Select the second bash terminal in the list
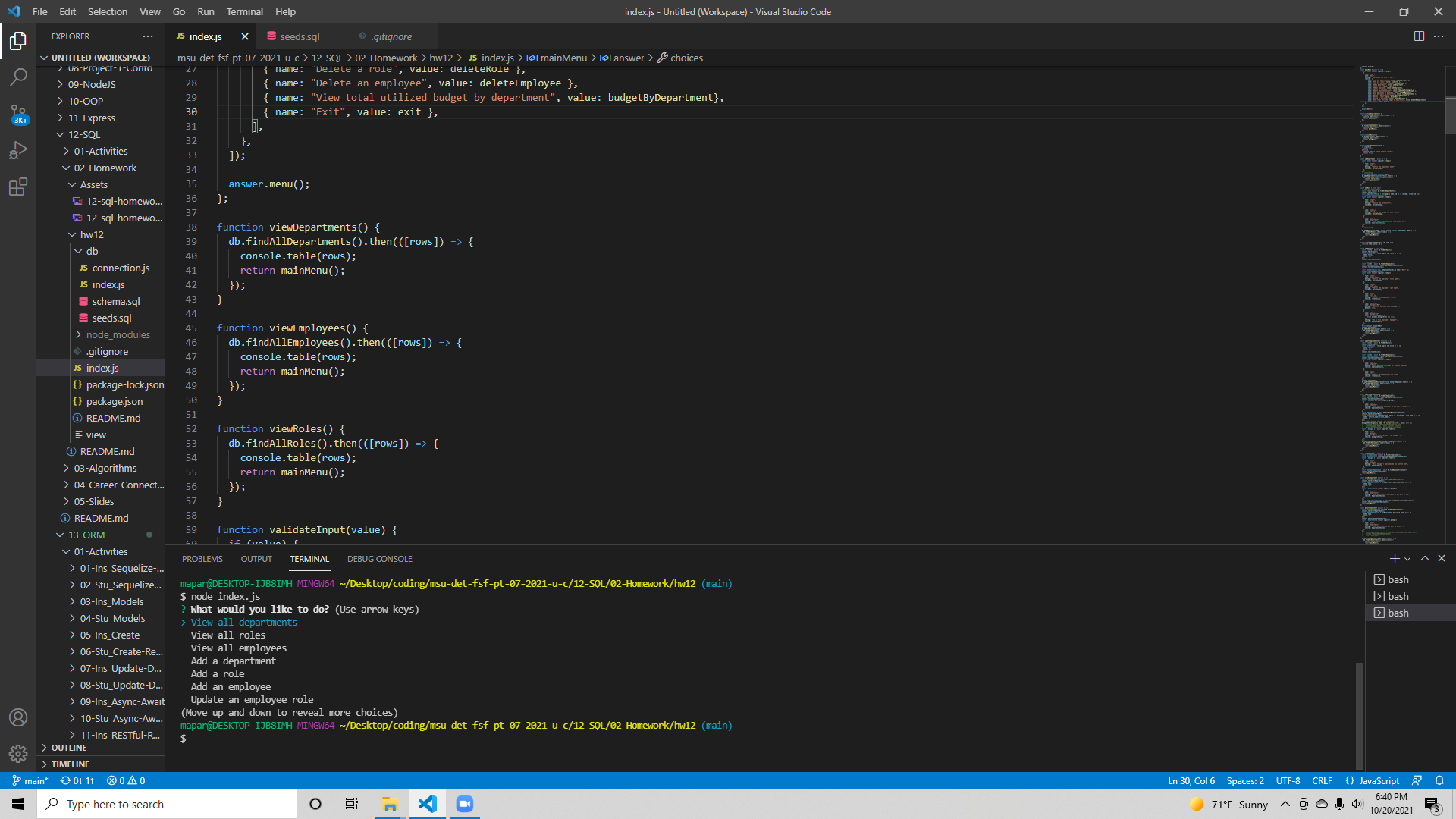This screenshot has width=1456, height=819. pos(1398,596)
